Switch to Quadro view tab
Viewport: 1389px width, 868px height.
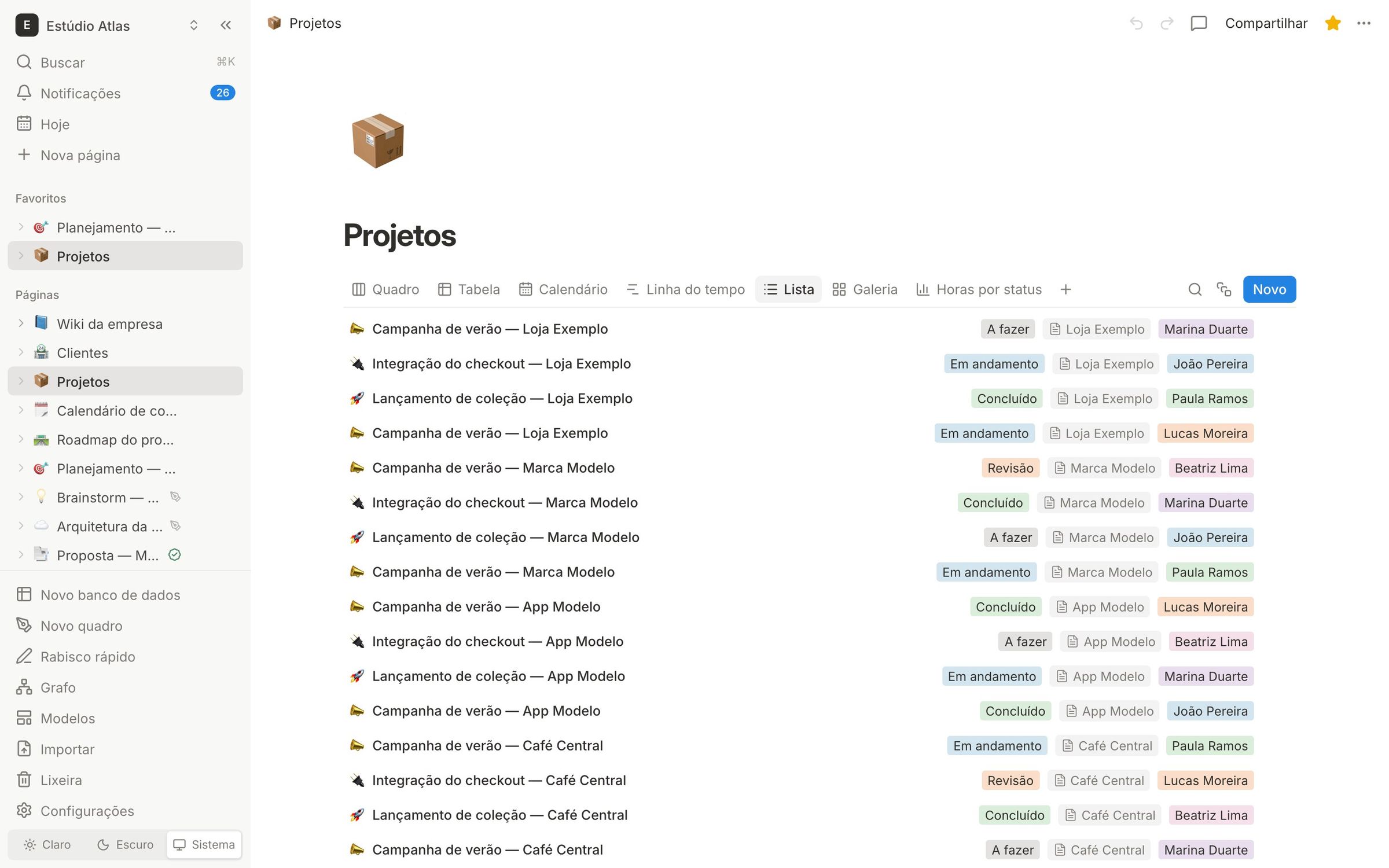coord(385,289)
